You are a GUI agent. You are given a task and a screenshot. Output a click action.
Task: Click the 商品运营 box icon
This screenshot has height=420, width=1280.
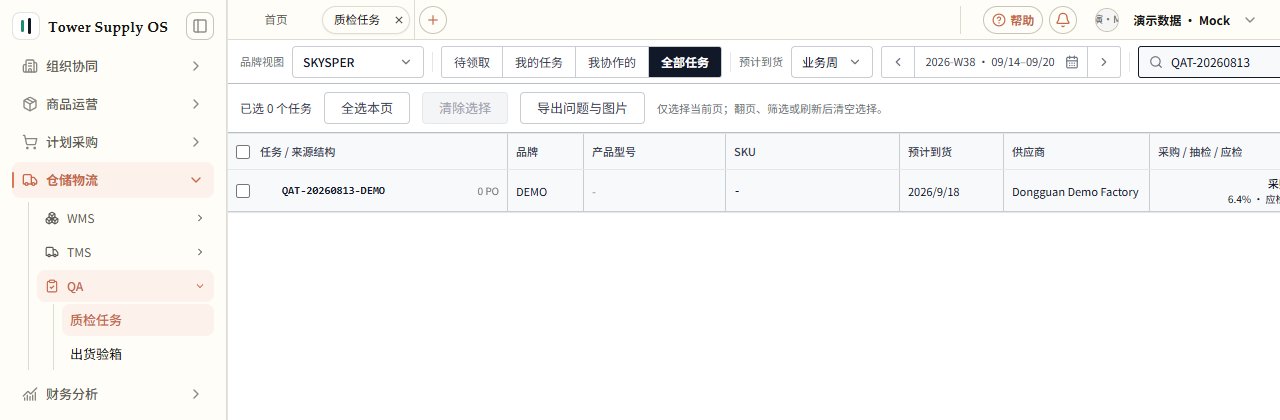30,104
